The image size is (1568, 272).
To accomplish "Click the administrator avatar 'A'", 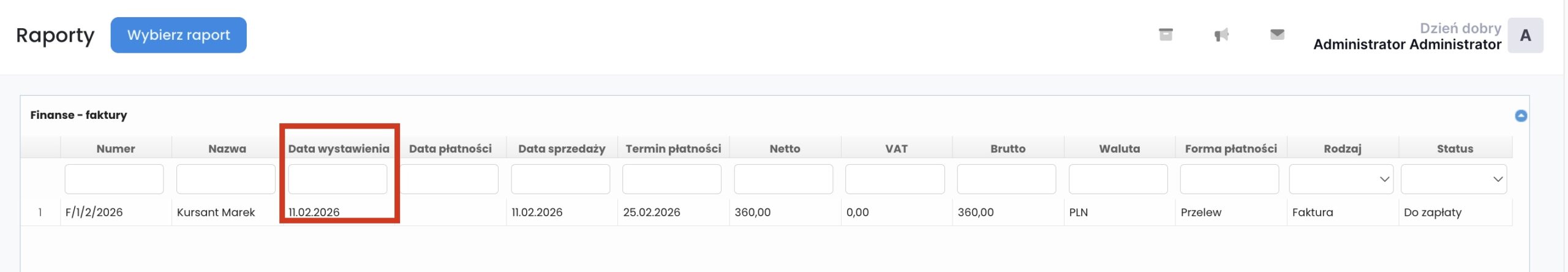I will click(1525, 36).
